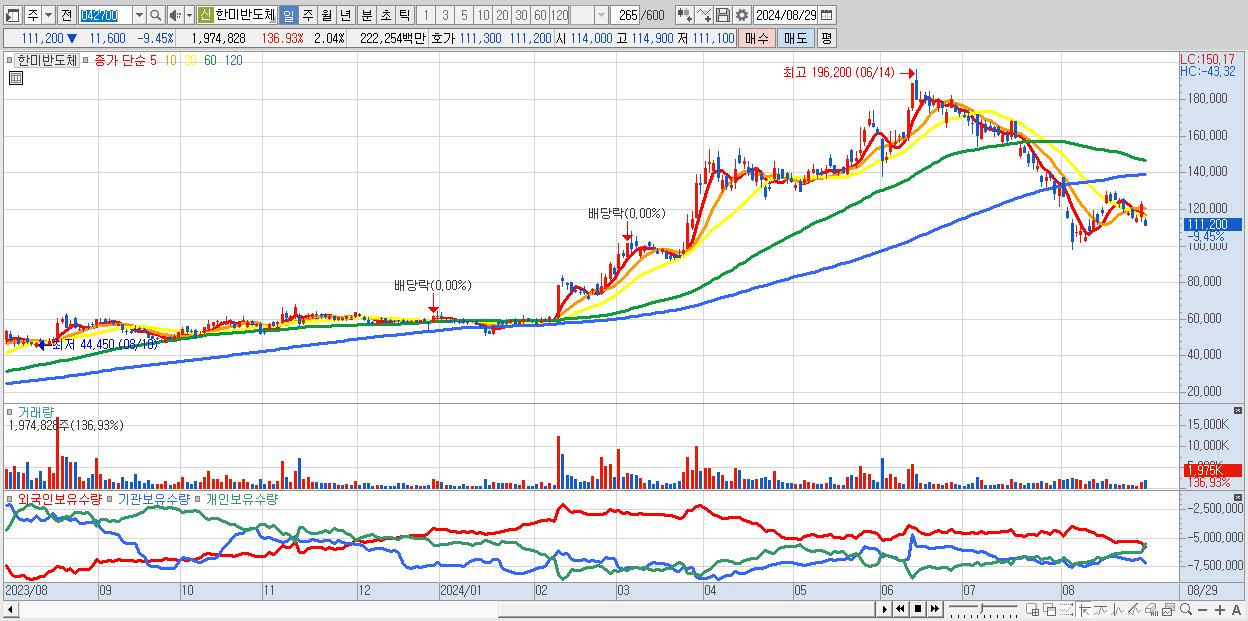Click the date field 2024/08/29
The height and width of the screenshot is (621, 1248).
[x=786, y=15]
